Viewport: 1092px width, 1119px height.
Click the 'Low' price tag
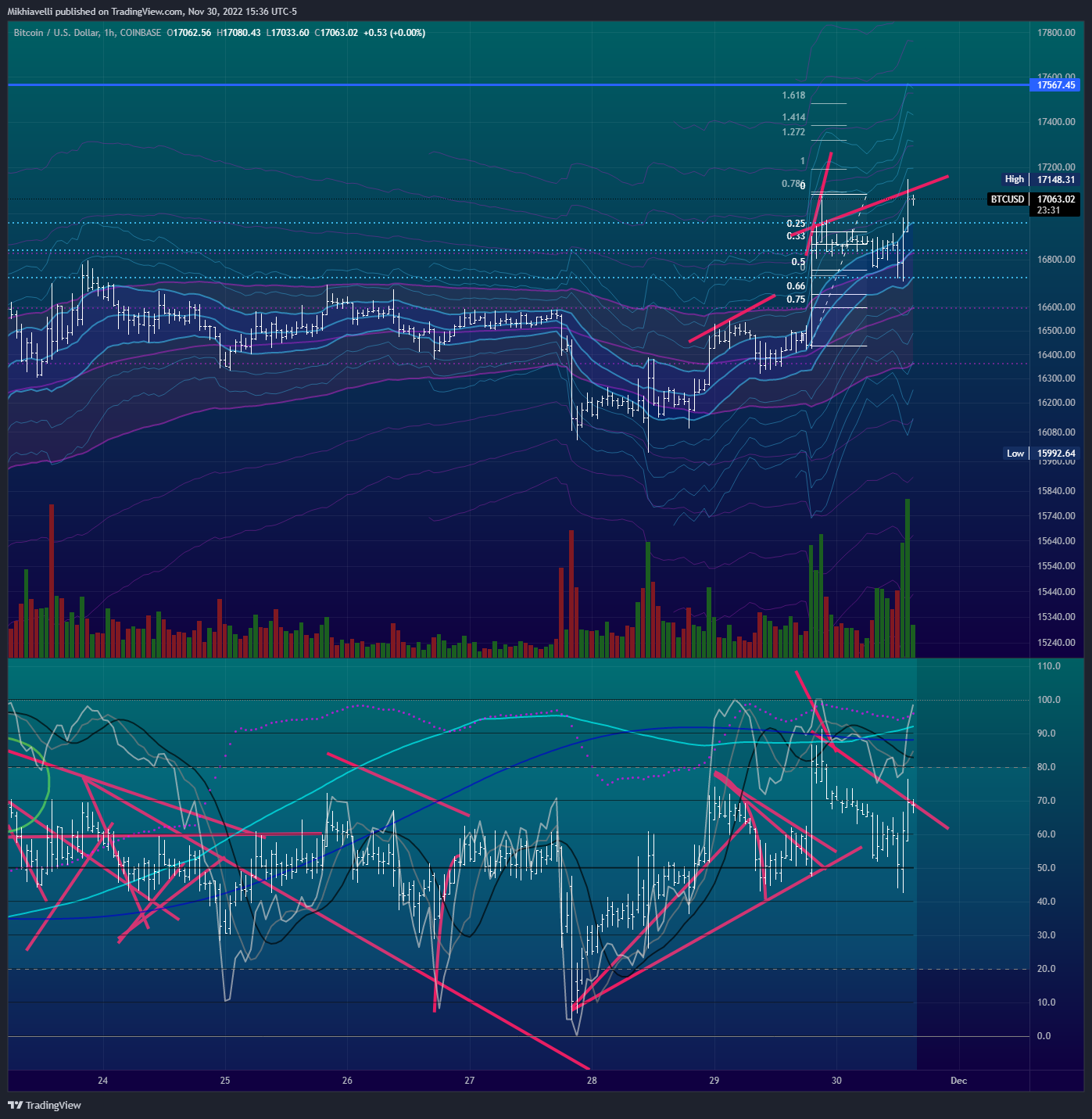[1015, 454]
